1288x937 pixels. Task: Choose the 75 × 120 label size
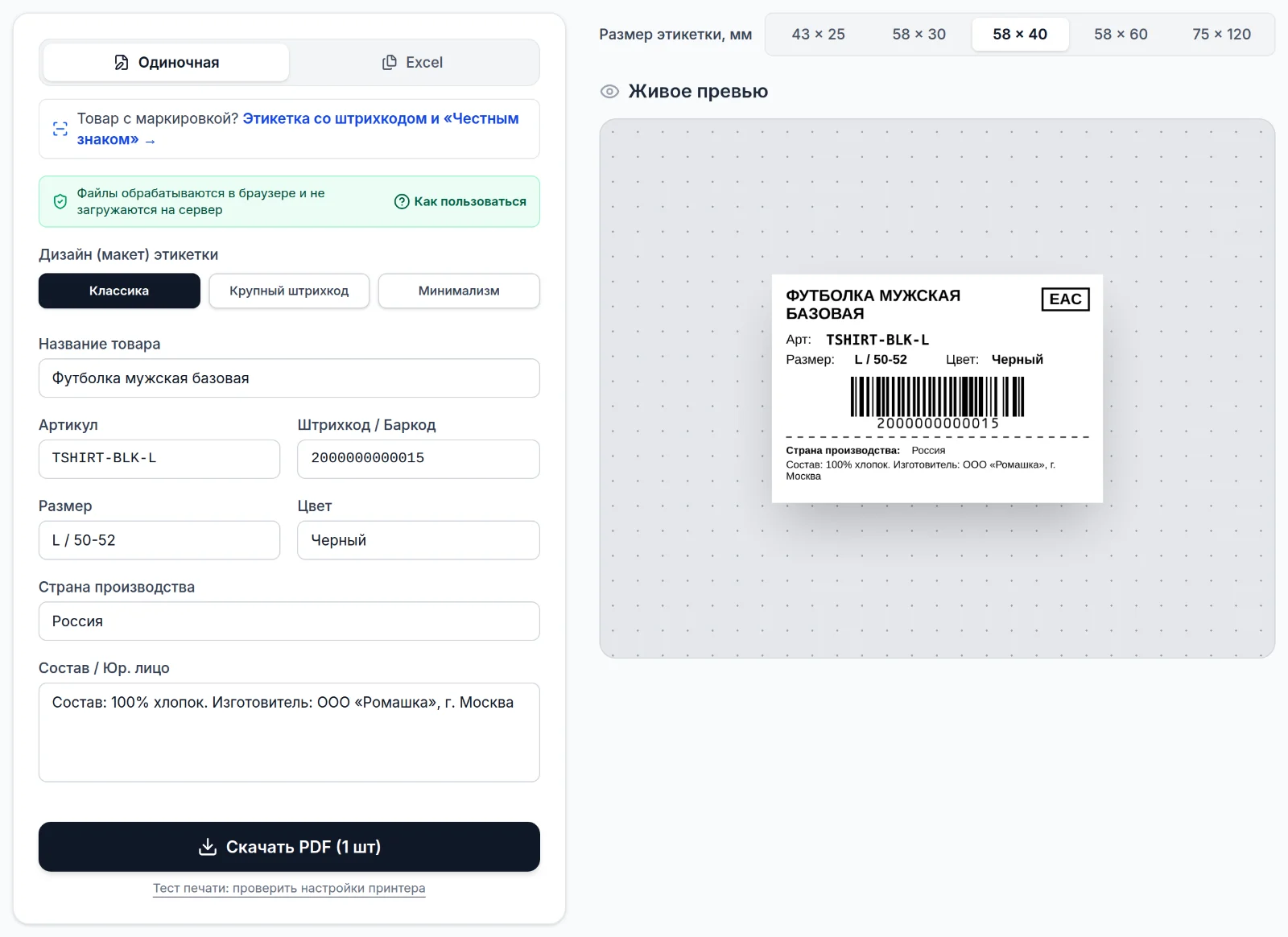click(1222, 35)
